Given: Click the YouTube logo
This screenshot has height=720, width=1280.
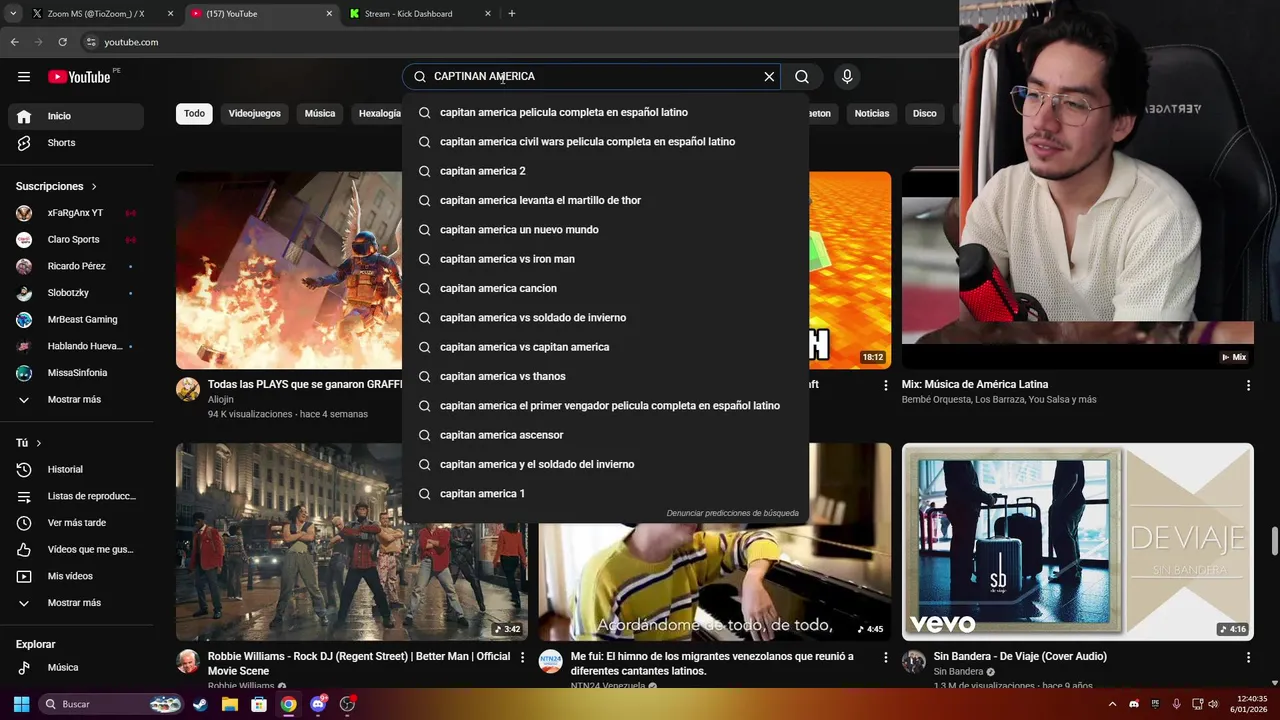Looking at the screenshot, I should click(x=79, y=77).
